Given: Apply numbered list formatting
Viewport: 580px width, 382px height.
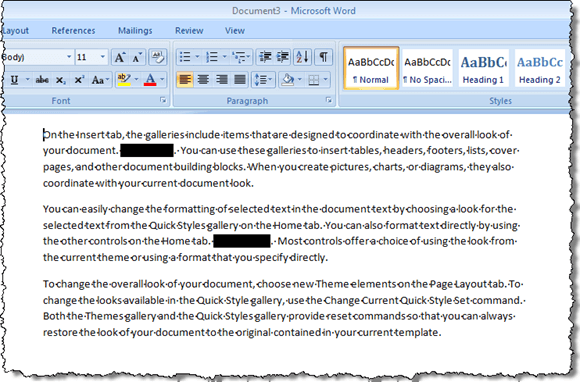Looking at the screenshot, I should pos(212,57).
